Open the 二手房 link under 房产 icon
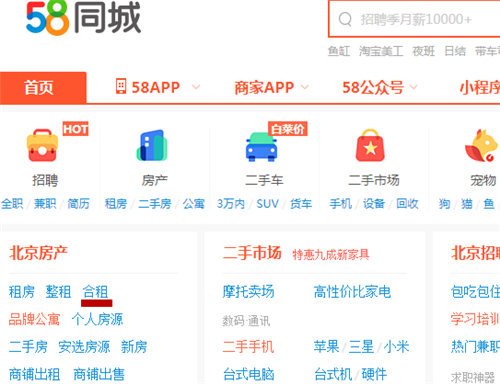 155,204
